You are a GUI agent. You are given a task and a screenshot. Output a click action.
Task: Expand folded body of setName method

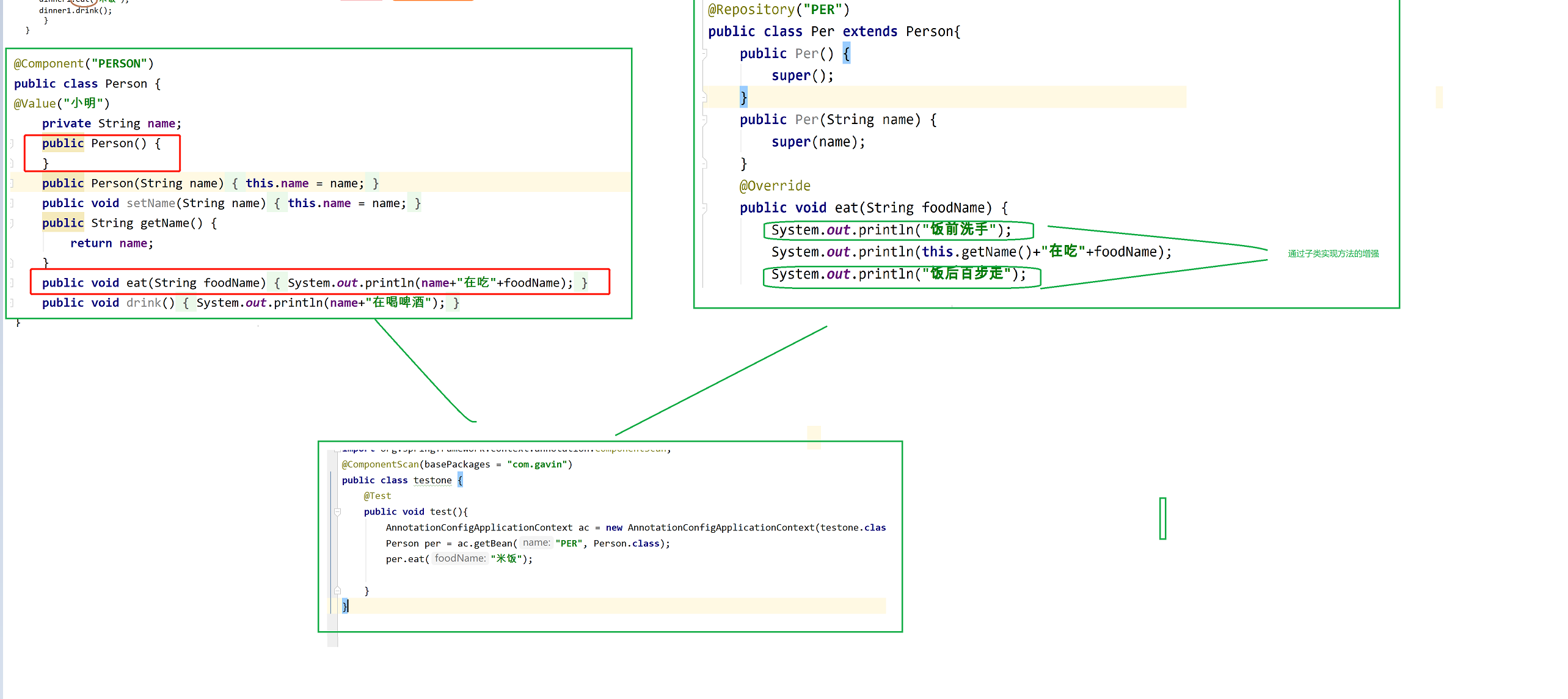point(277,203)
